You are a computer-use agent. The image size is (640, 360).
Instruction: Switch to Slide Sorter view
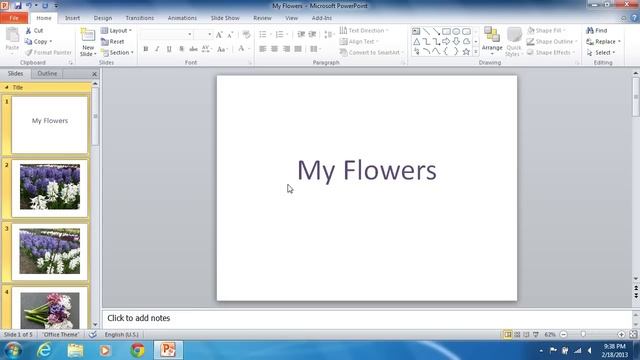pyautogui.click(x=517, y=334)
